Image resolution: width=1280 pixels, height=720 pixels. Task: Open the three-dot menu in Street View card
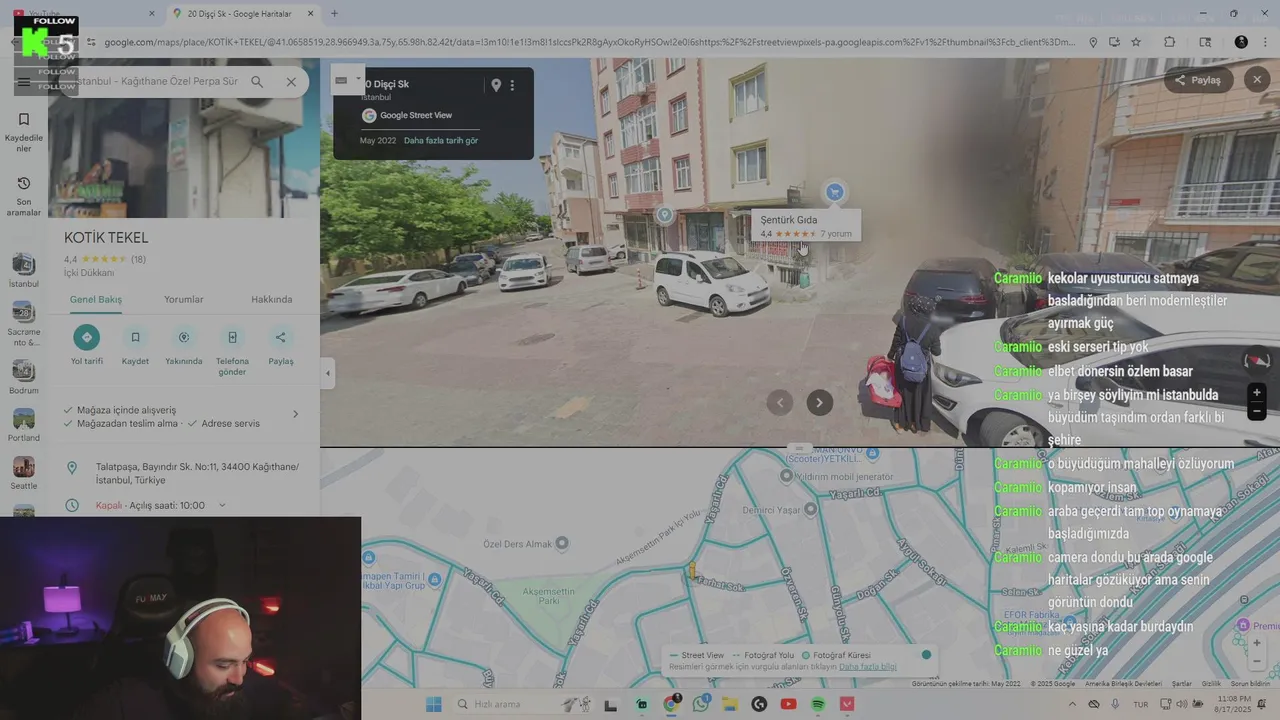tap(512, 85)
